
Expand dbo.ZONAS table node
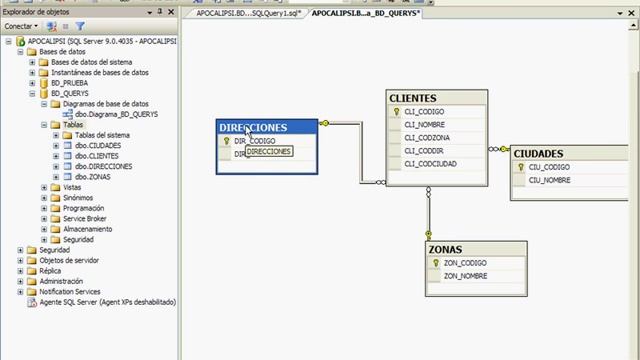point(56,177)
